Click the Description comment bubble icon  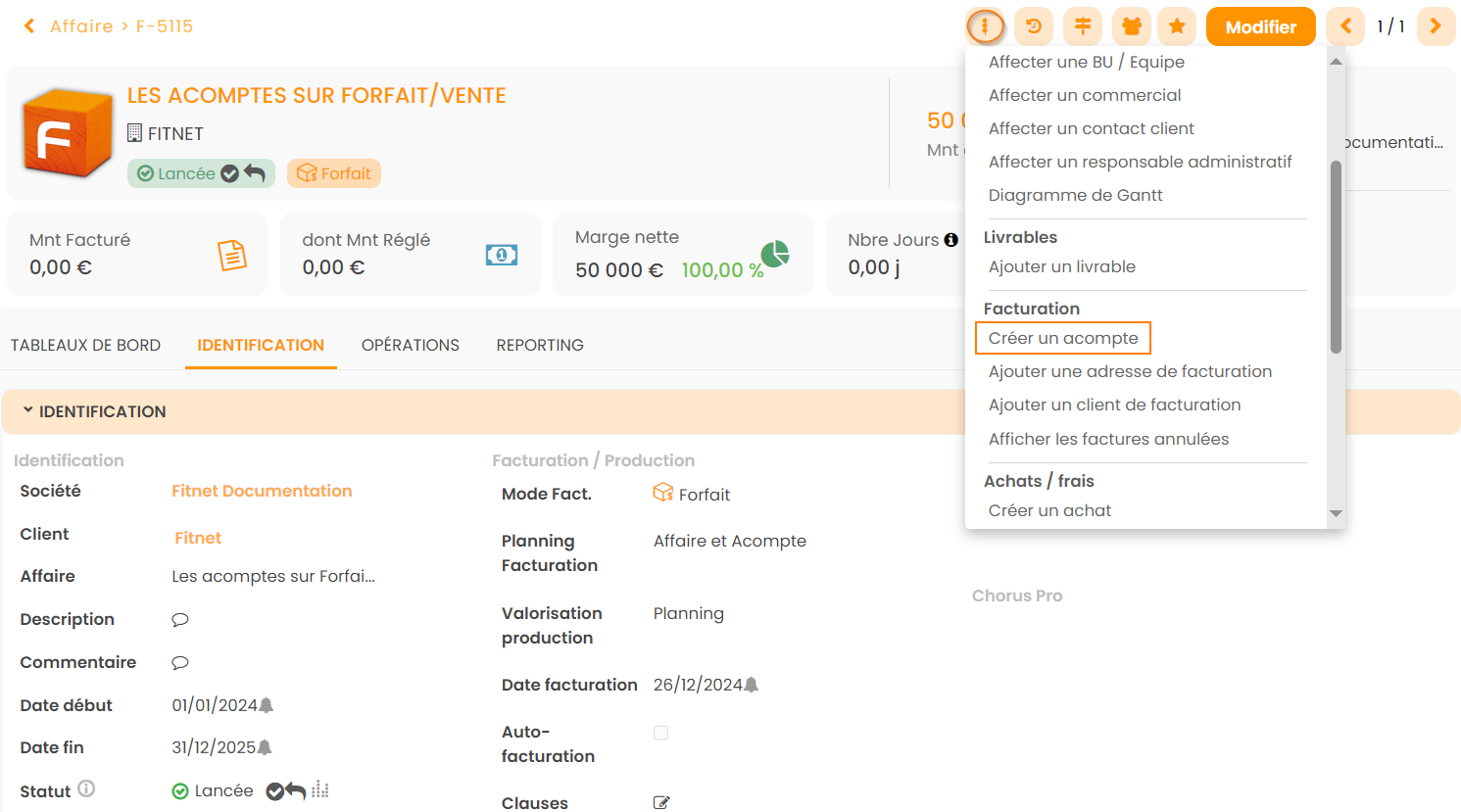[180, 620]
